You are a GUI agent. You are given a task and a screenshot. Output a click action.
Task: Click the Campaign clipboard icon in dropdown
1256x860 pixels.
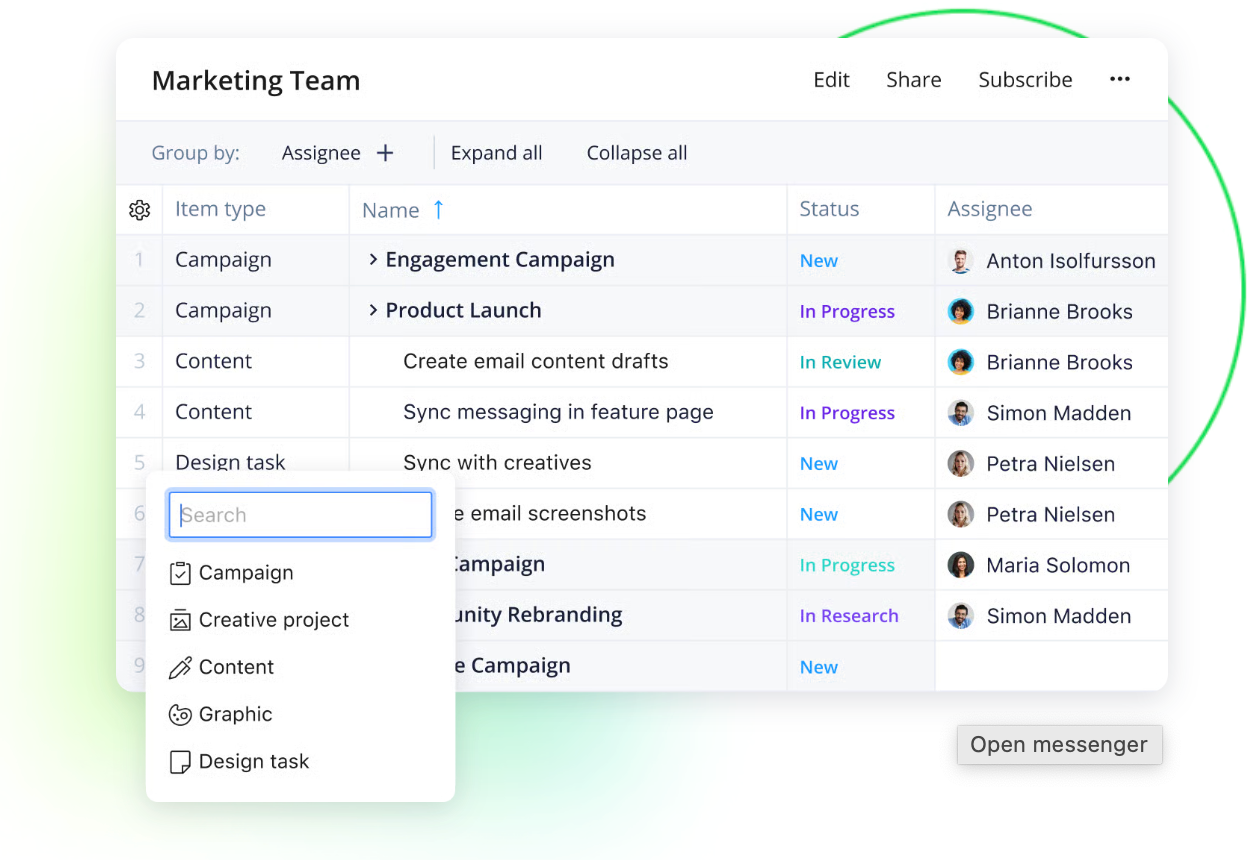(180, 573)
